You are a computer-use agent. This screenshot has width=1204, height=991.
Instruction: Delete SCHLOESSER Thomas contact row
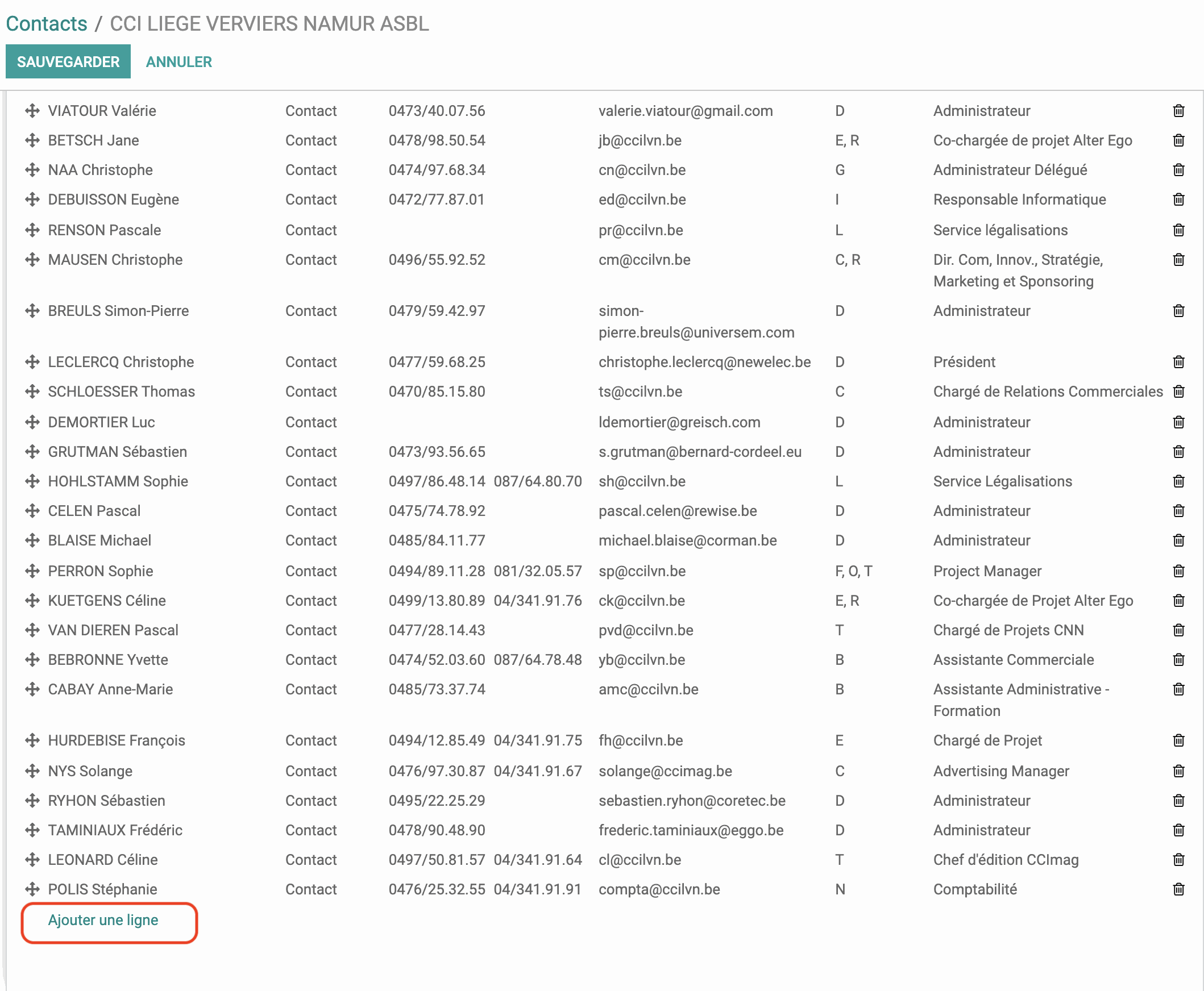[1178, 392]
